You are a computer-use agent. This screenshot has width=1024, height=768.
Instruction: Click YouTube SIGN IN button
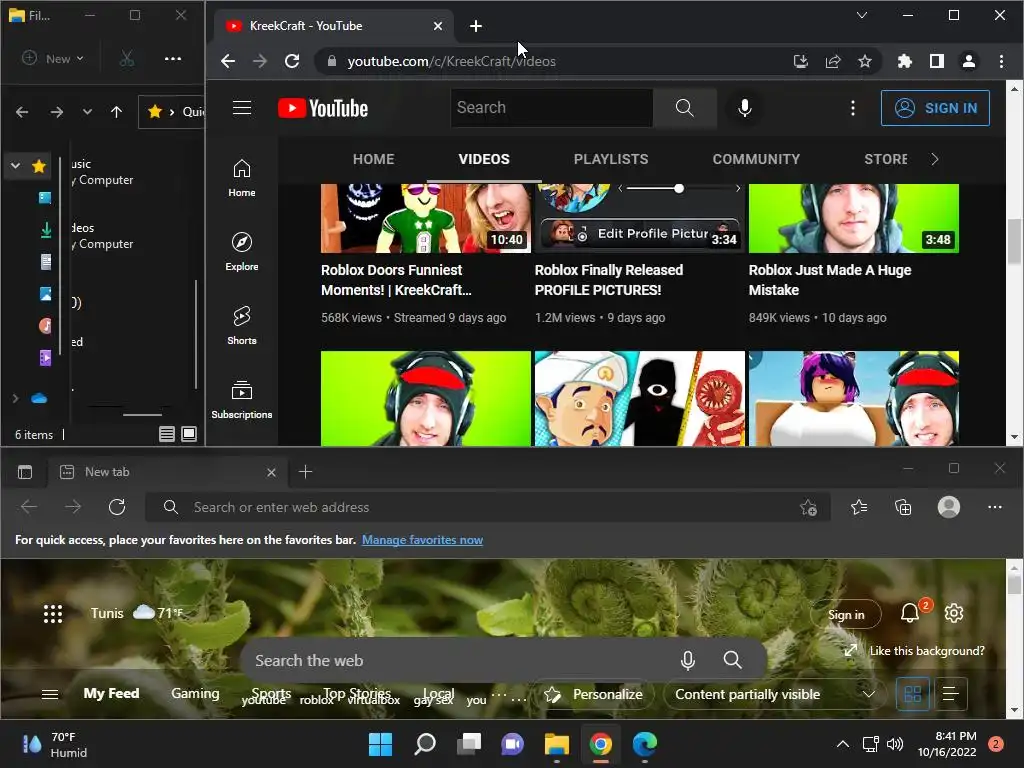(935, 108)
